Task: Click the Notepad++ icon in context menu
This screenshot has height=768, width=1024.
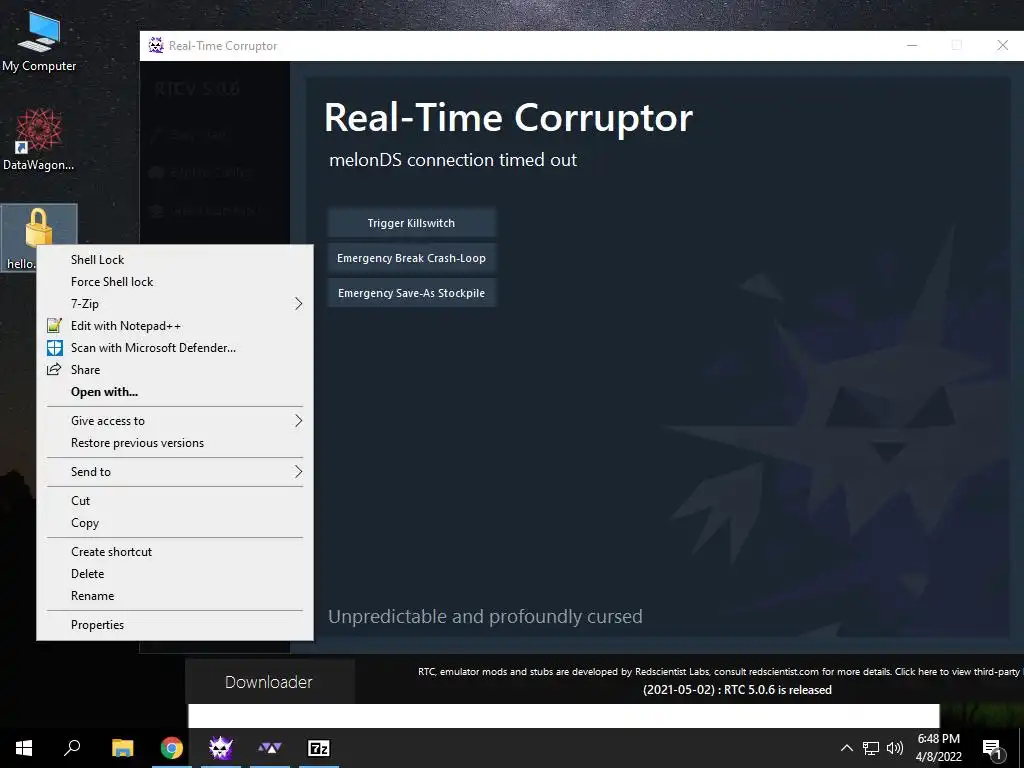Action: click(55, 325)
